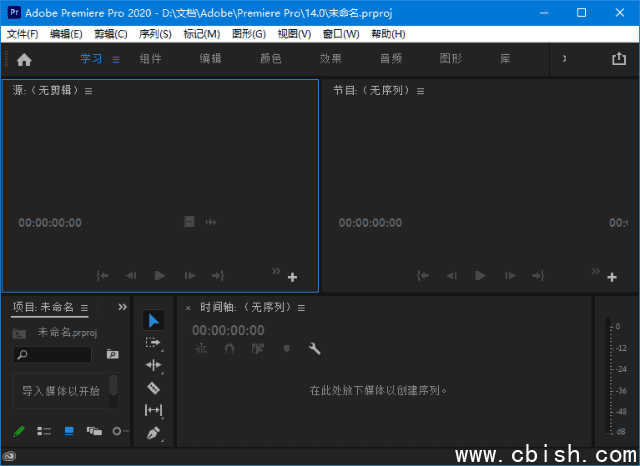This screenshot has height=466, width=640.
Task: Switch to 组件 workspace tab
Action: pos(151,59)
